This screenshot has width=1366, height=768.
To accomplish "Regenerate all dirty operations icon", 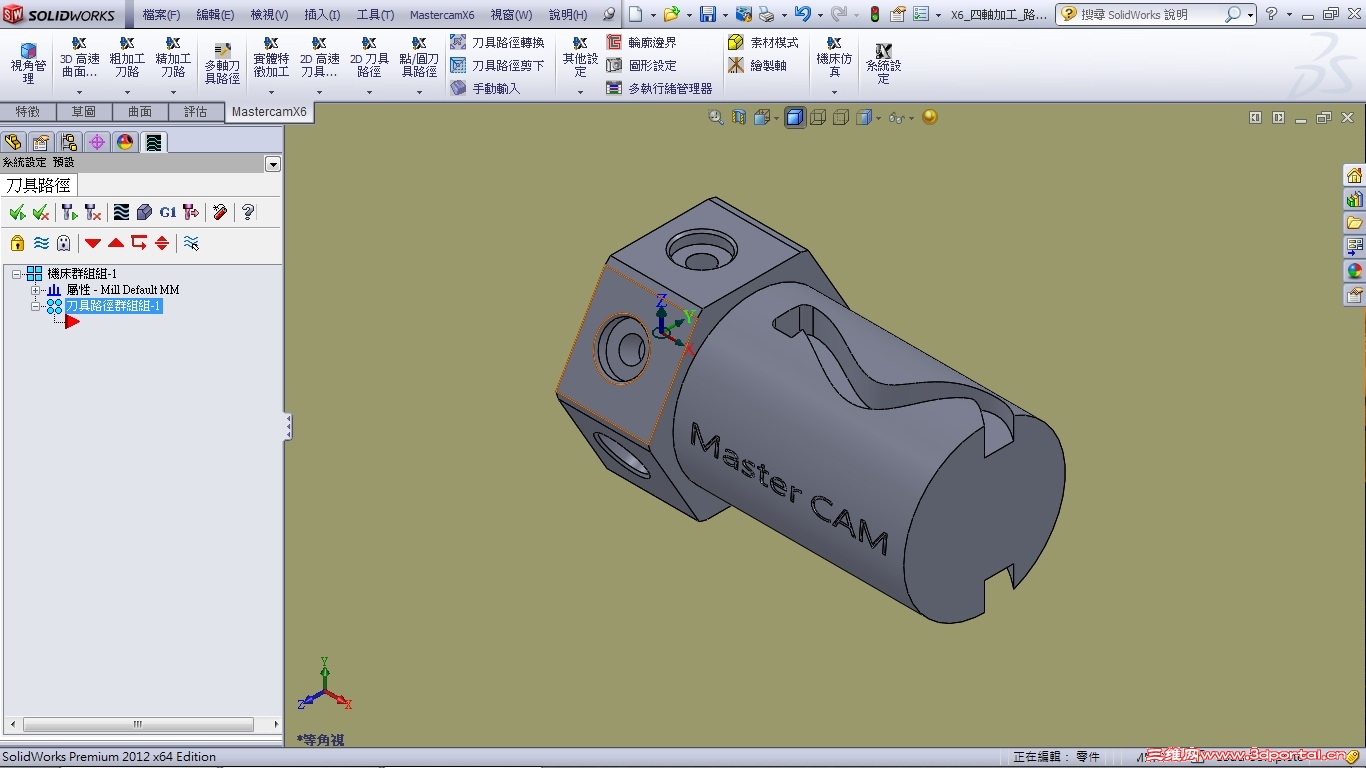I will pos(93,212).
